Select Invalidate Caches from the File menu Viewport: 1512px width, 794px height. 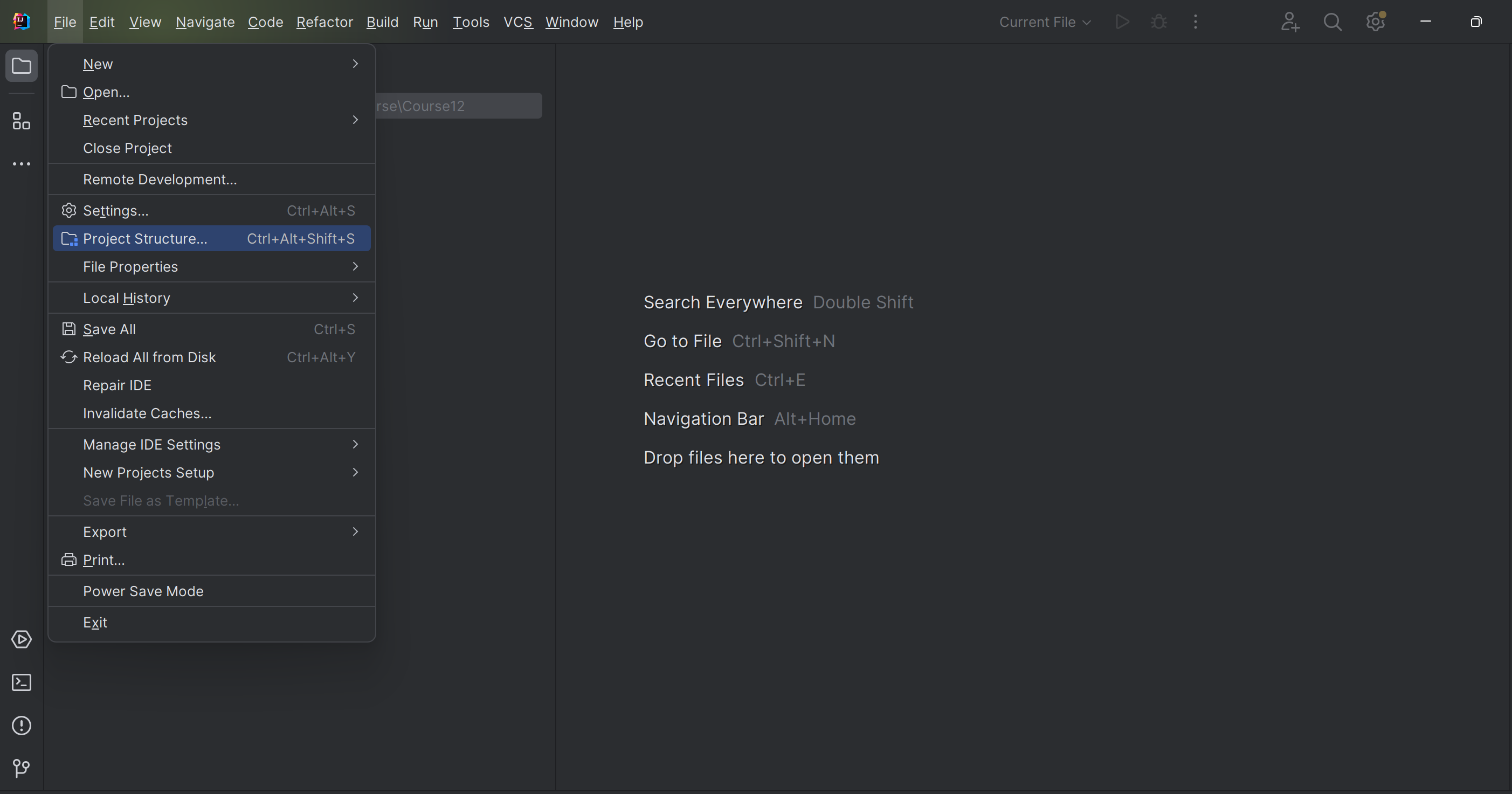click(146, 413)
